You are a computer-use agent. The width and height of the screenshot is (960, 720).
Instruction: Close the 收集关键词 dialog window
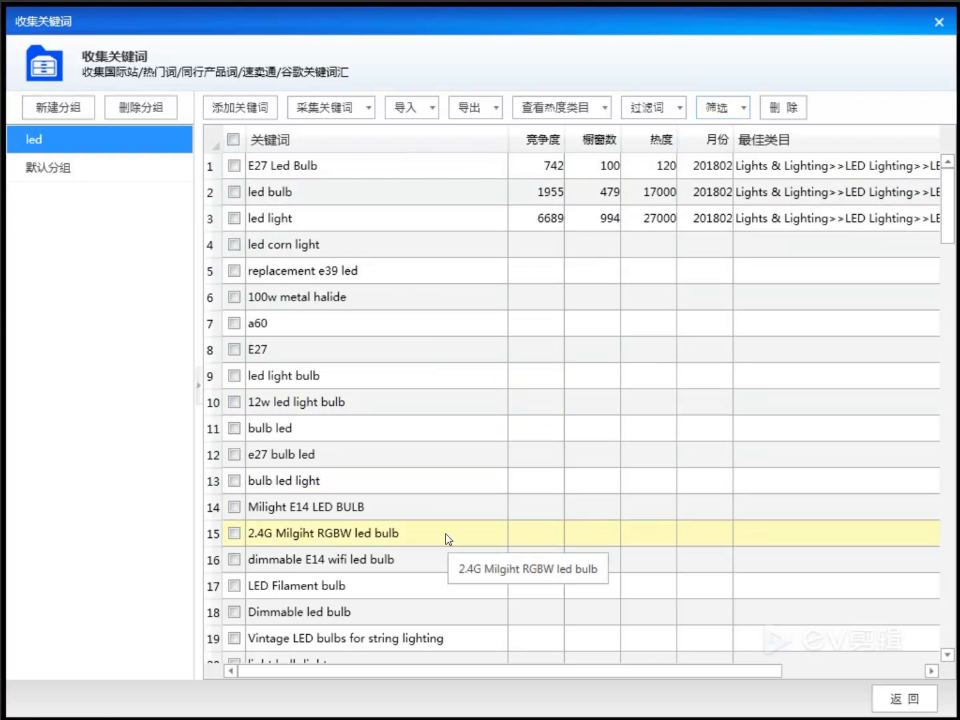click(x=939, y=22)
